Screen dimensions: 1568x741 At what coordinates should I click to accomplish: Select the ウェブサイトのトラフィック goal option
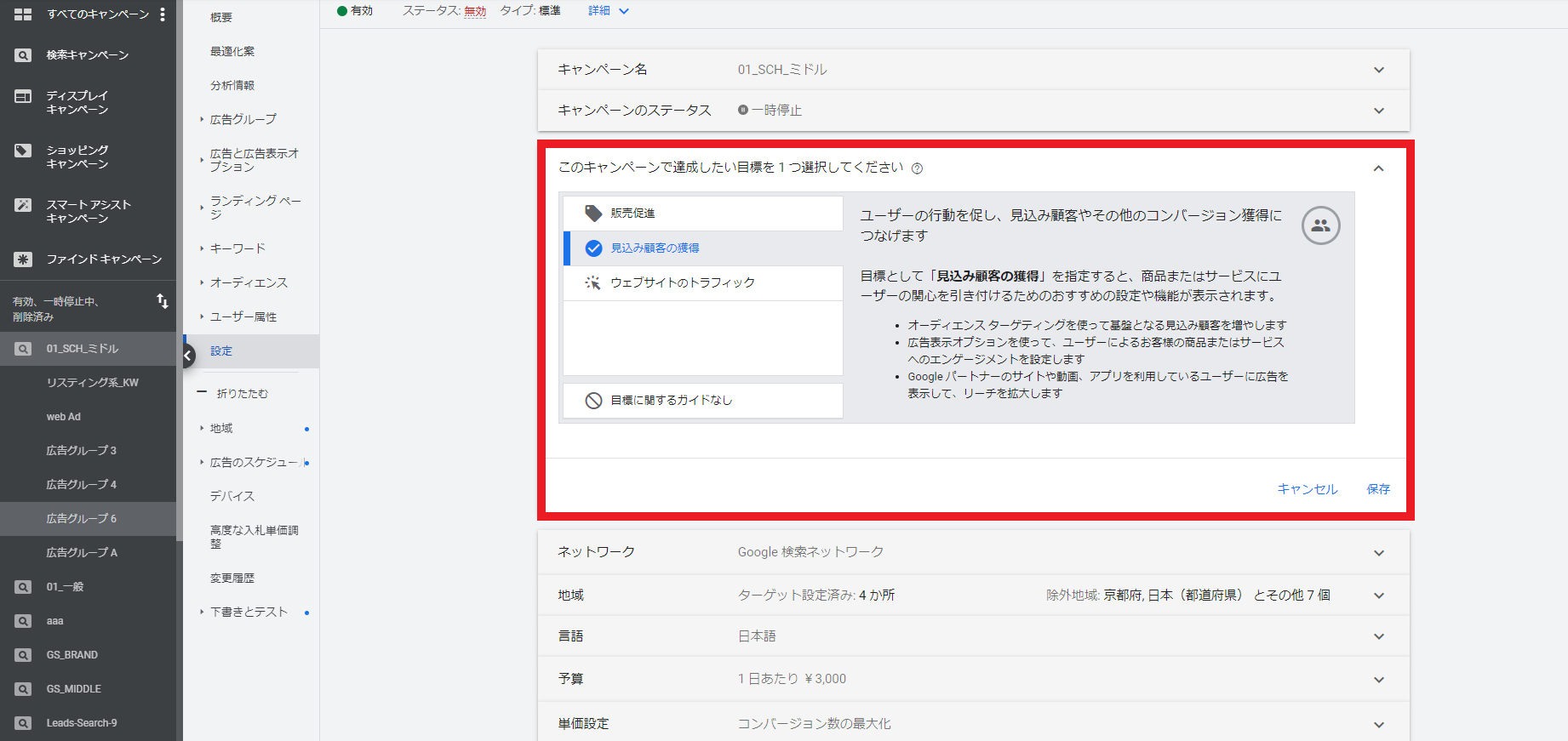click(703, 283)
